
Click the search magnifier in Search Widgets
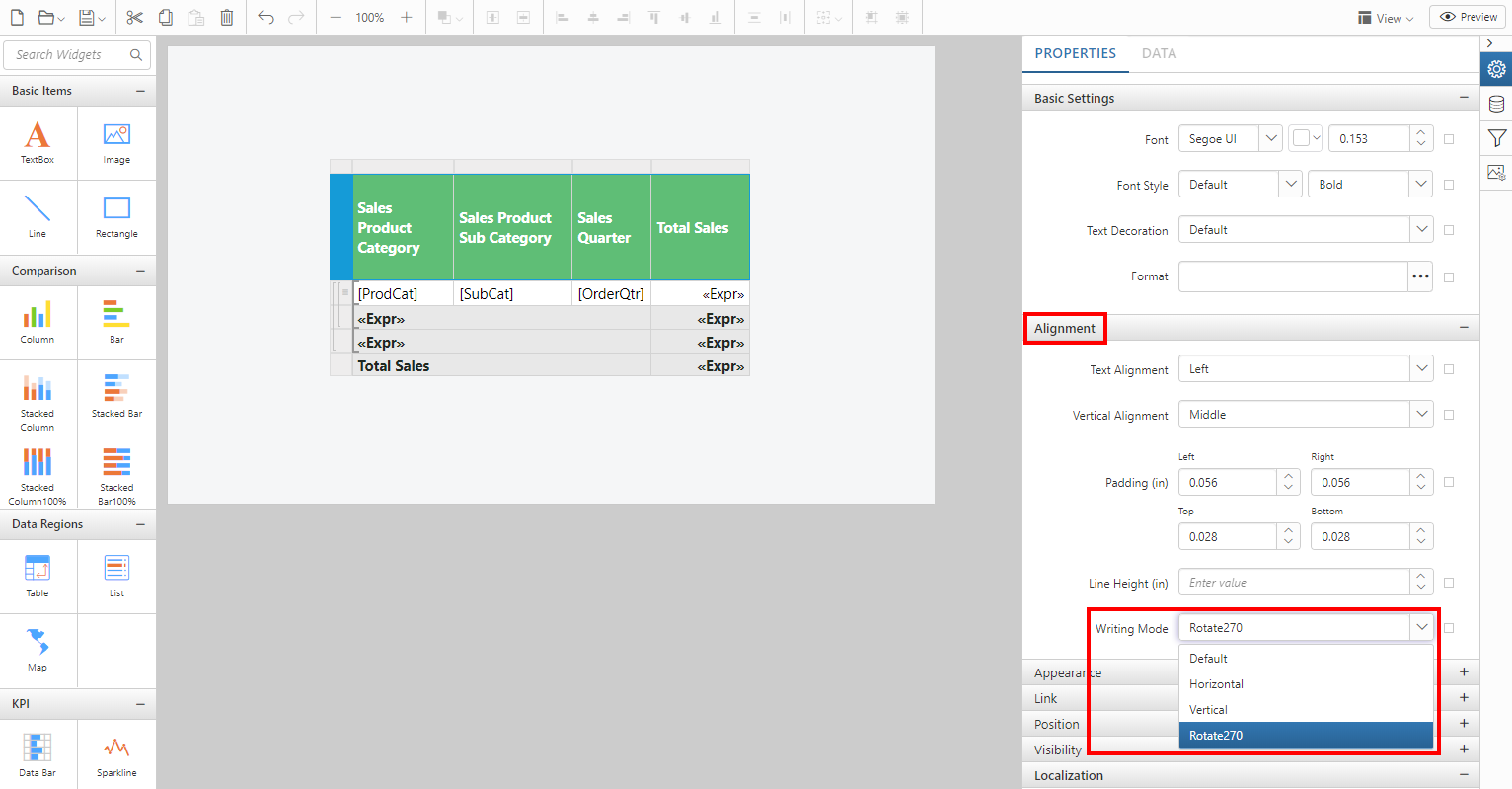[x=136, y=55]
